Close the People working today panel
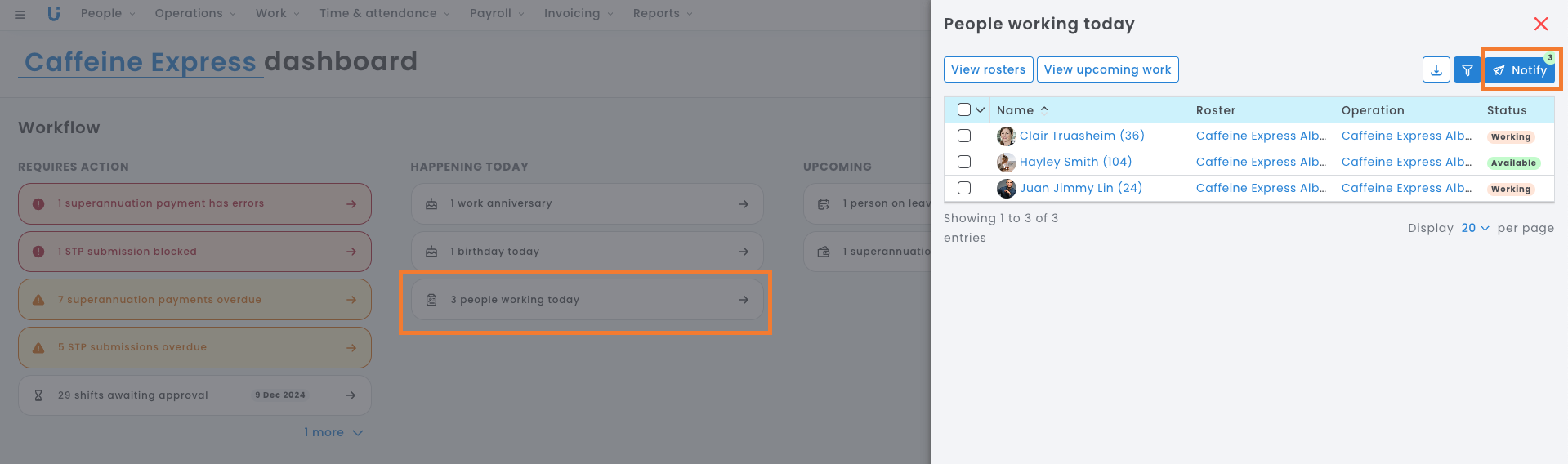Image resolution: width=1568 pixels, height=464 pixels. pyautogui.click(x=1540, y=24)
